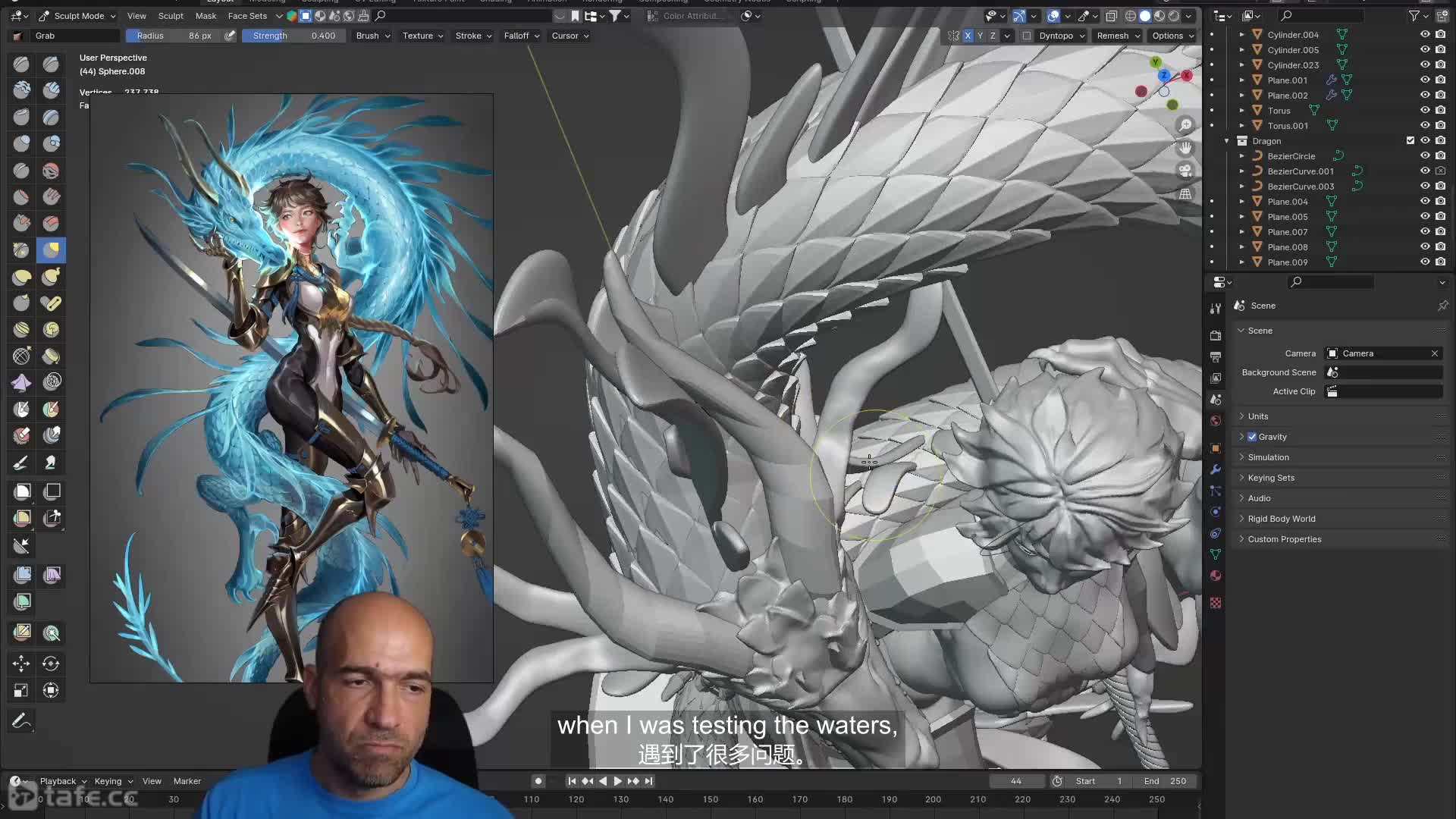Click the viewport zoom magnifier gizmo
This screenshot has width=1456, height=819.
[1185, 125]
